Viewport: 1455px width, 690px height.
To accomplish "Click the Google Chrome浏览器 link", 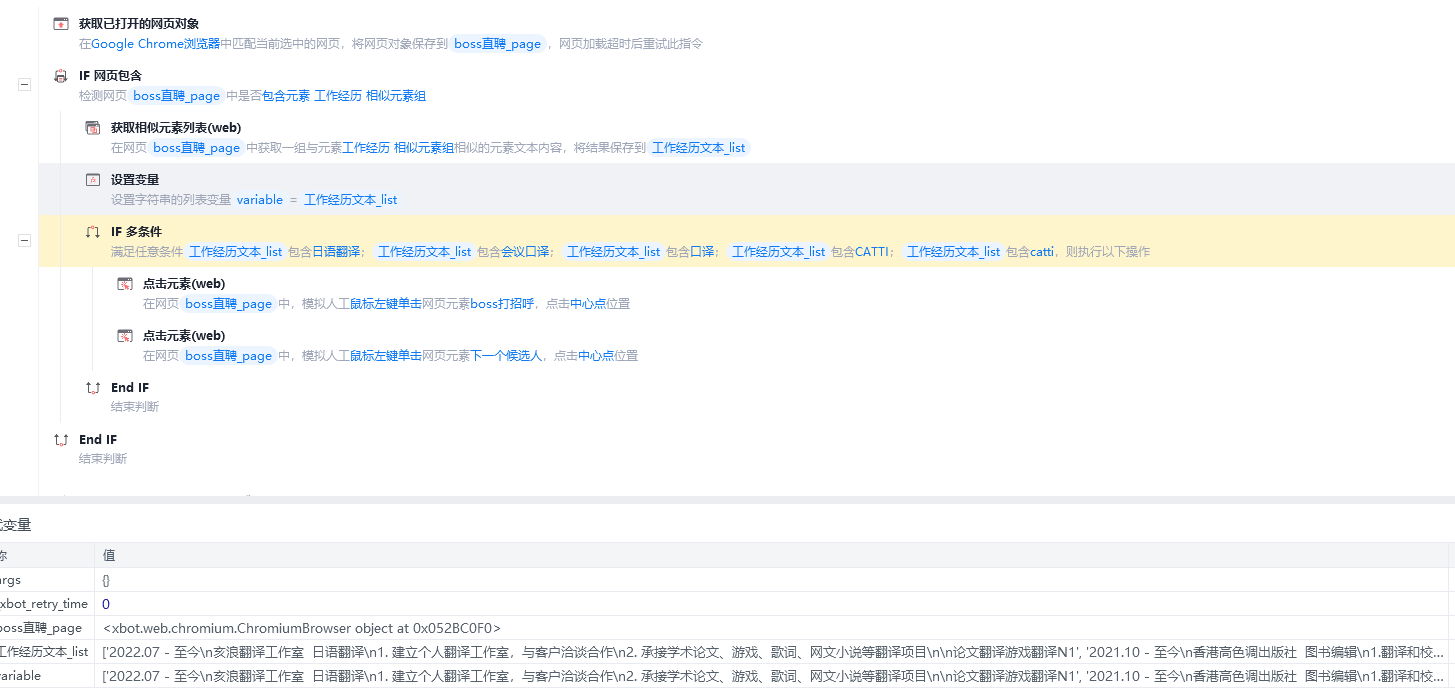I will [x=155, y=44].
